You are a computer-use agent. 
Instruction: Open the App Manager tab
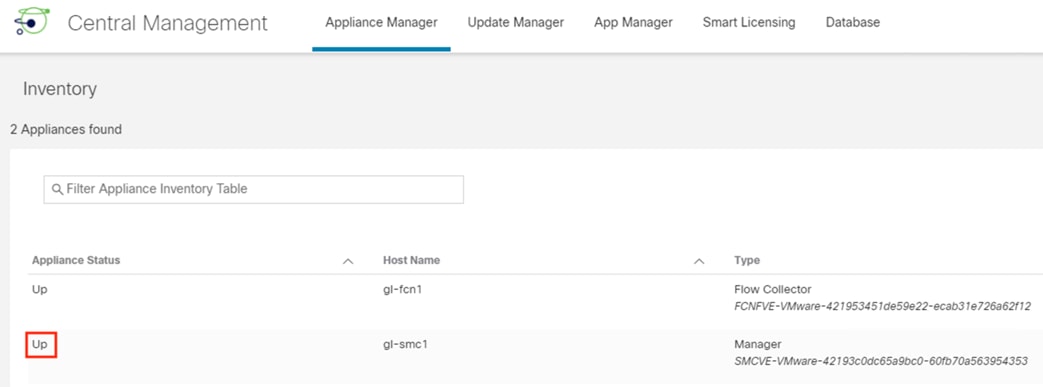633,23
